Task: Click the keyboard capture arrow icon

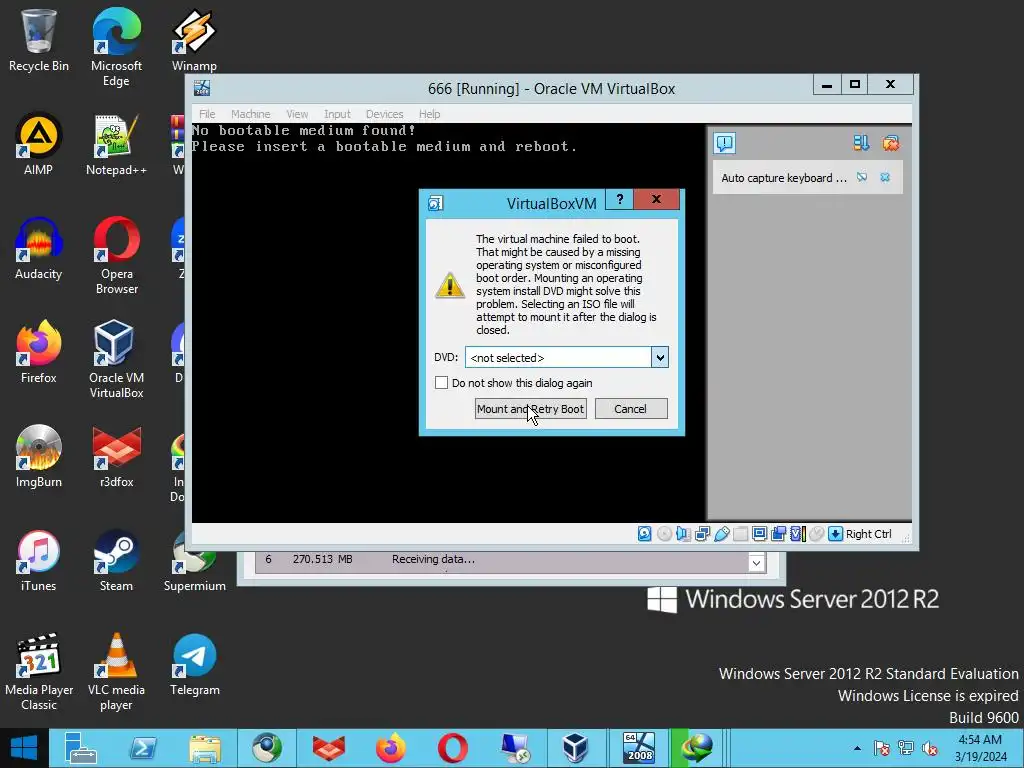Action: pos(835,534)
